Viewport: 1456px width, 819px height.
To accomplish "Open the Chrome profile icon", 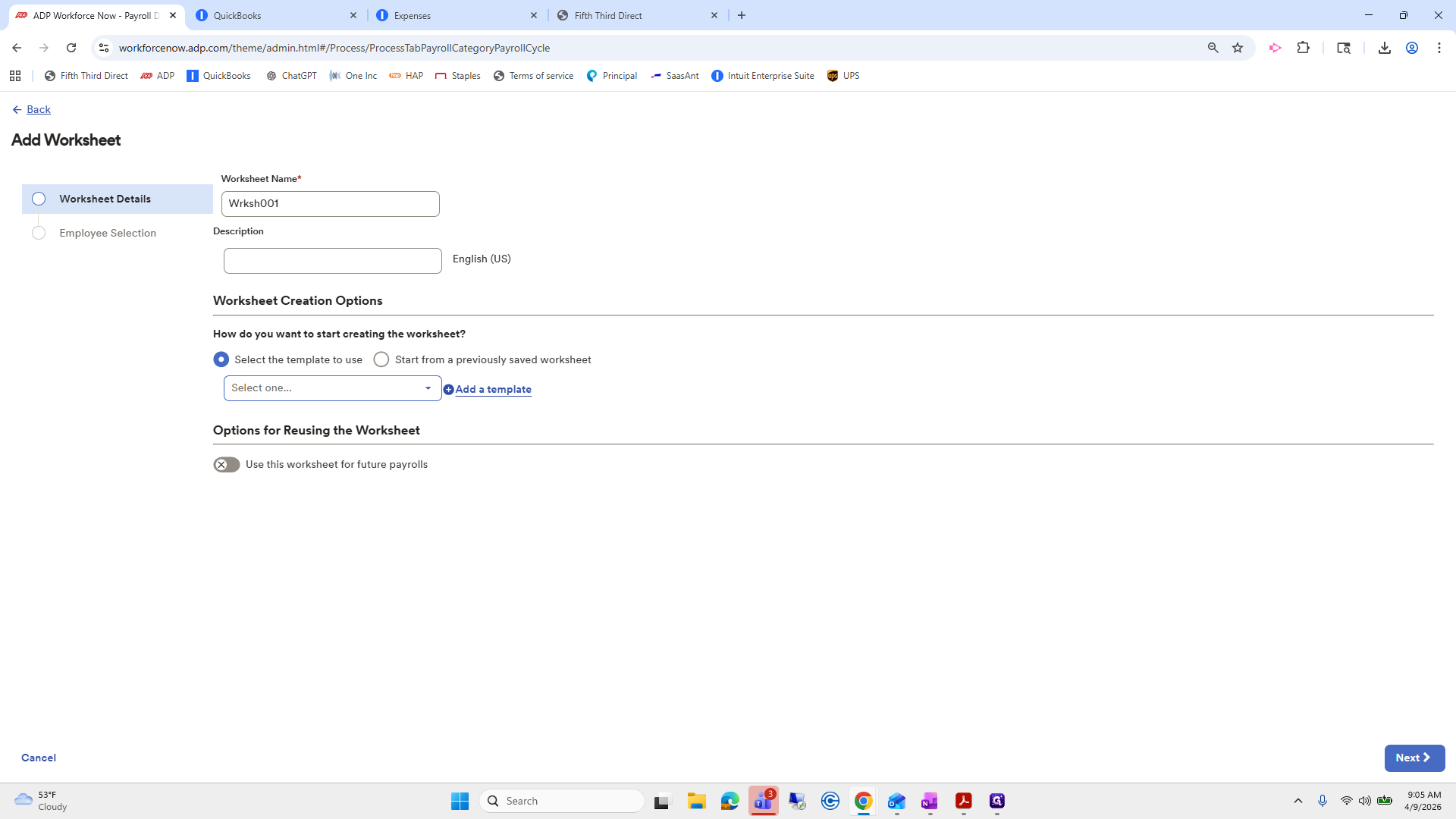I will coord(1412,48).
